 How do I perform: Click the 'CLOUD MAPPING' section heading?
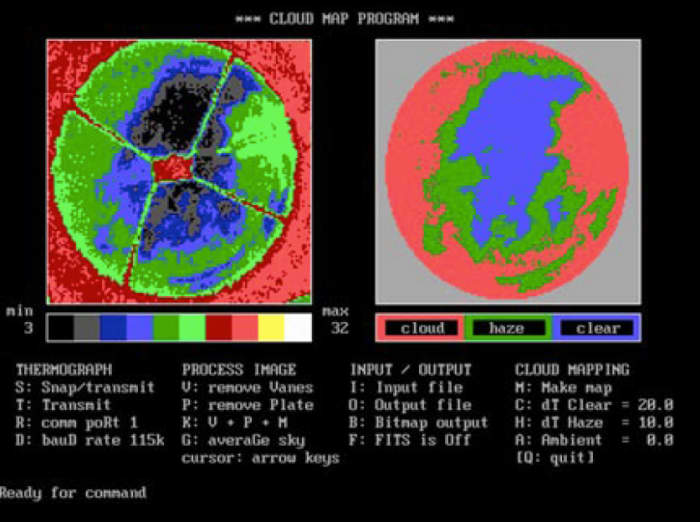572,370
